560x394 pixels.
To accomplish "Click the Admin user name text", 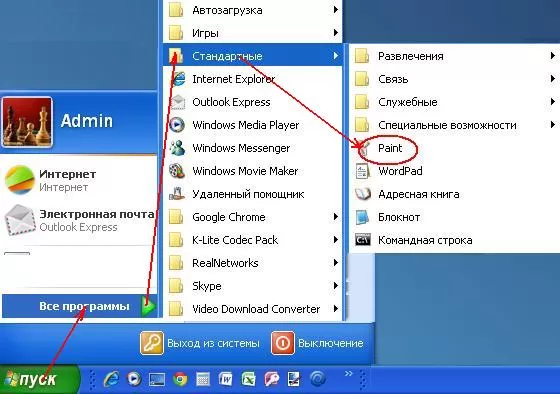I will point(87,121).
